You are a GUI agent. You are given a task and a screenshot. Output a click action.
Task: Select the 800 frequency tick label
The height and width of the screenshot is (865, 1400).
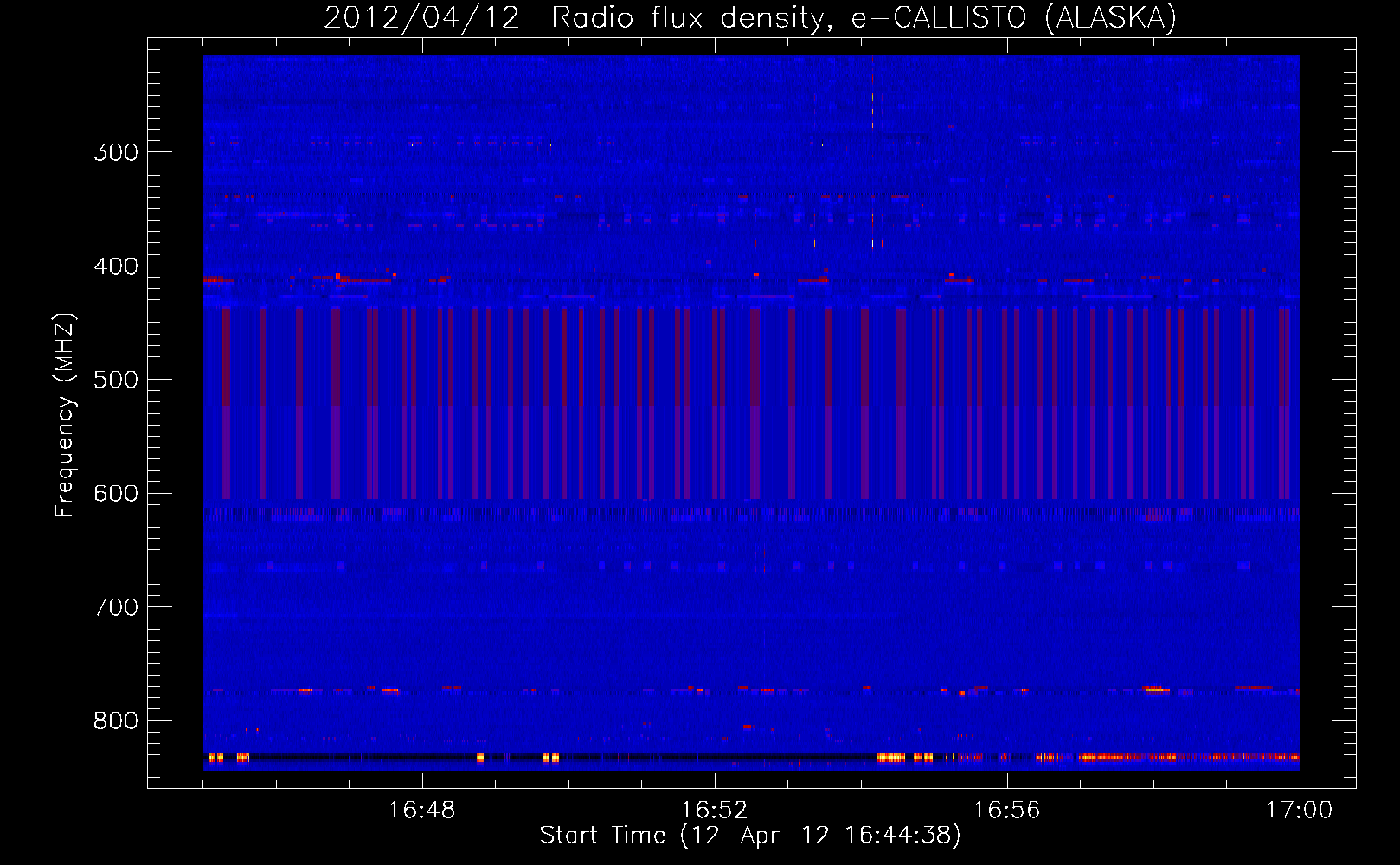(x=116, y=721)
